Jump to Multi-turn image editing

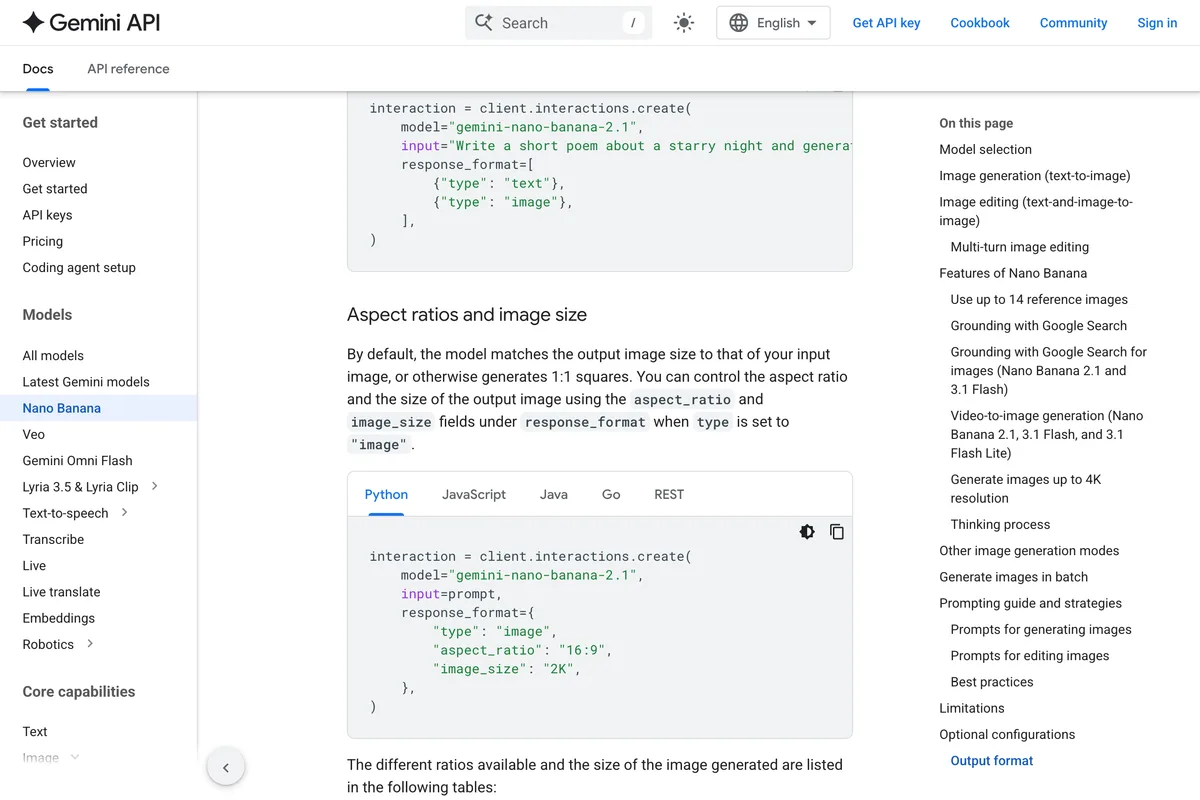click(x=1020, y=247)
